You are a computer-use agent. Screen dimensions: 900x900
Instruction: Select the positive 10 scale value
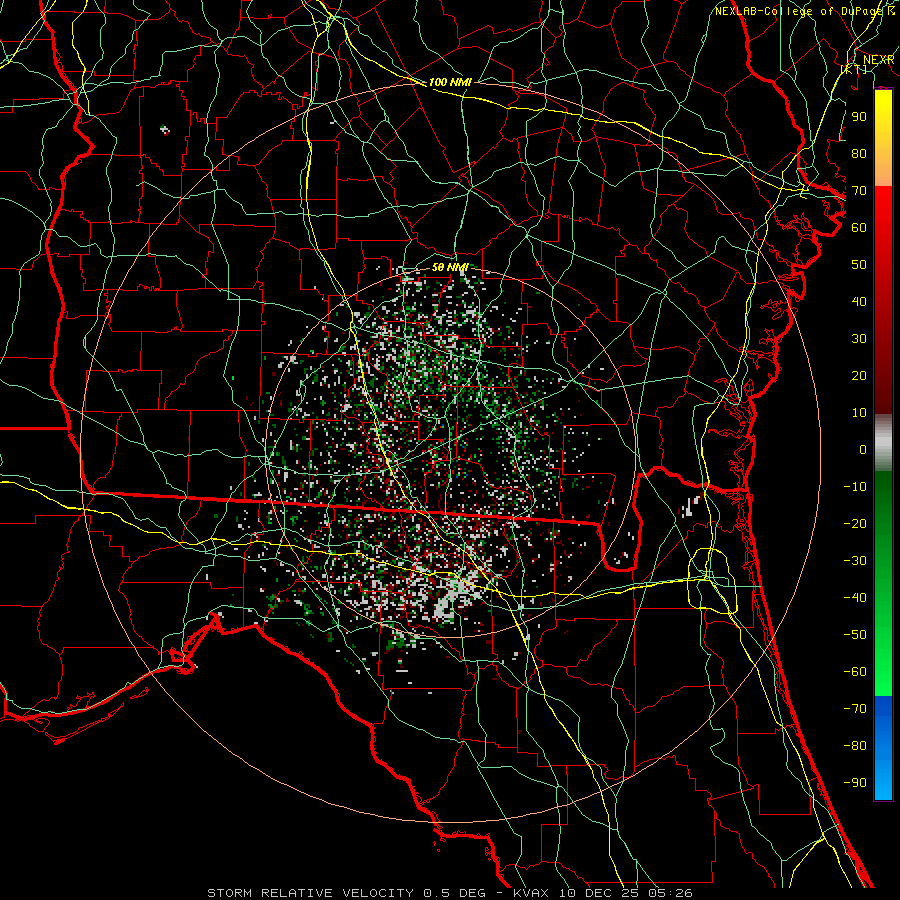tap(859, 413)
